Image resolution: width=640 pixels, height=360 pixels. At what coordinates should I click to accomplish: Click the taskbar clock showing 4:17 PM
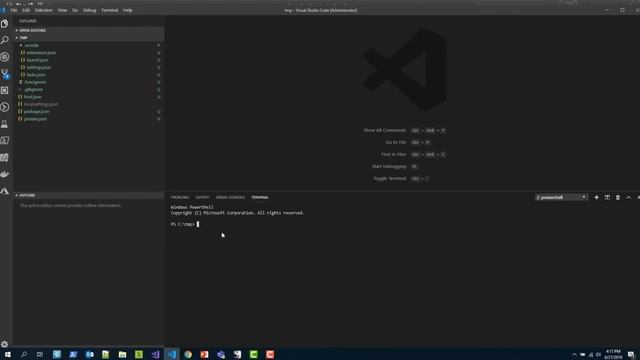point(613,354)
